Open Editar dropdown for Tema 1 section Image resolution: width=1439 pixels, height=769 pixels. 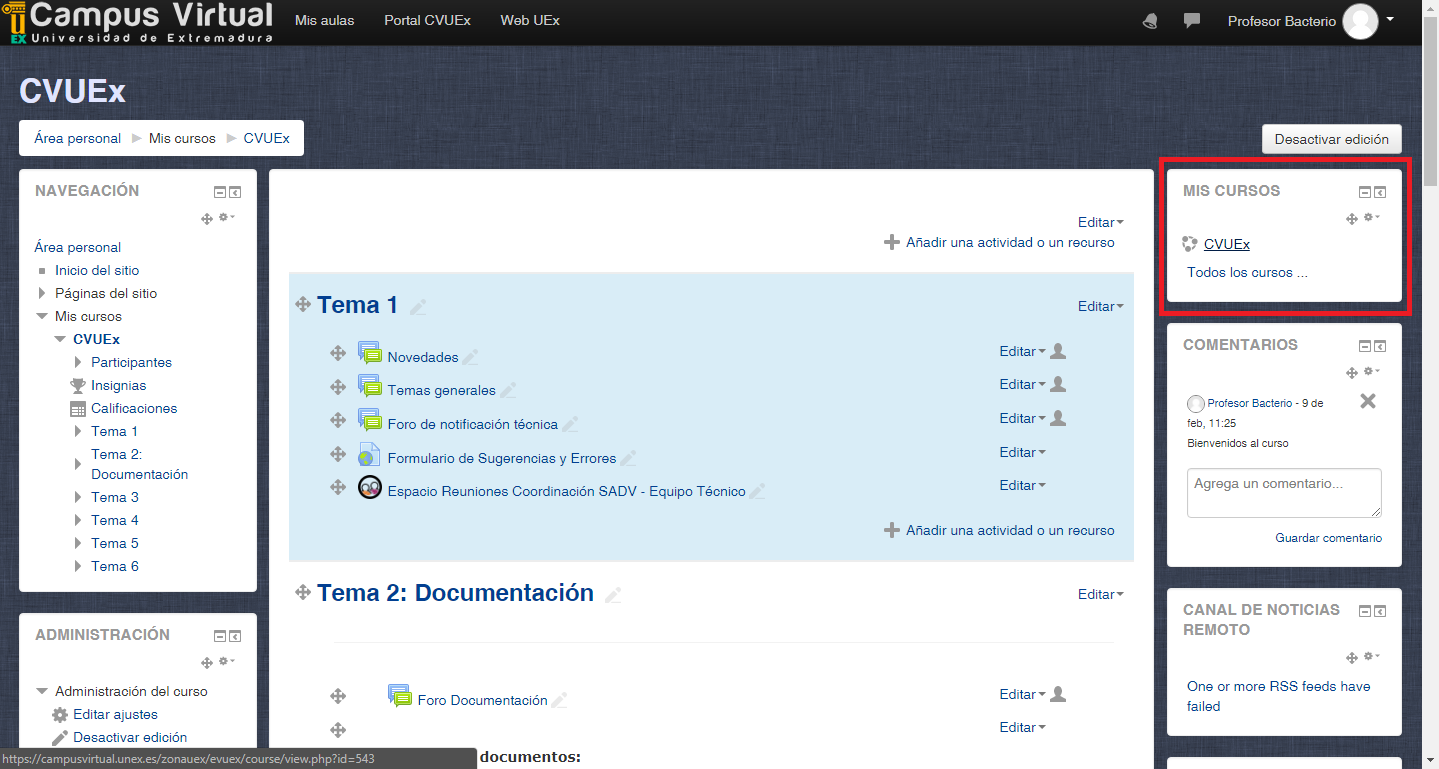(x=1100, y=306)
